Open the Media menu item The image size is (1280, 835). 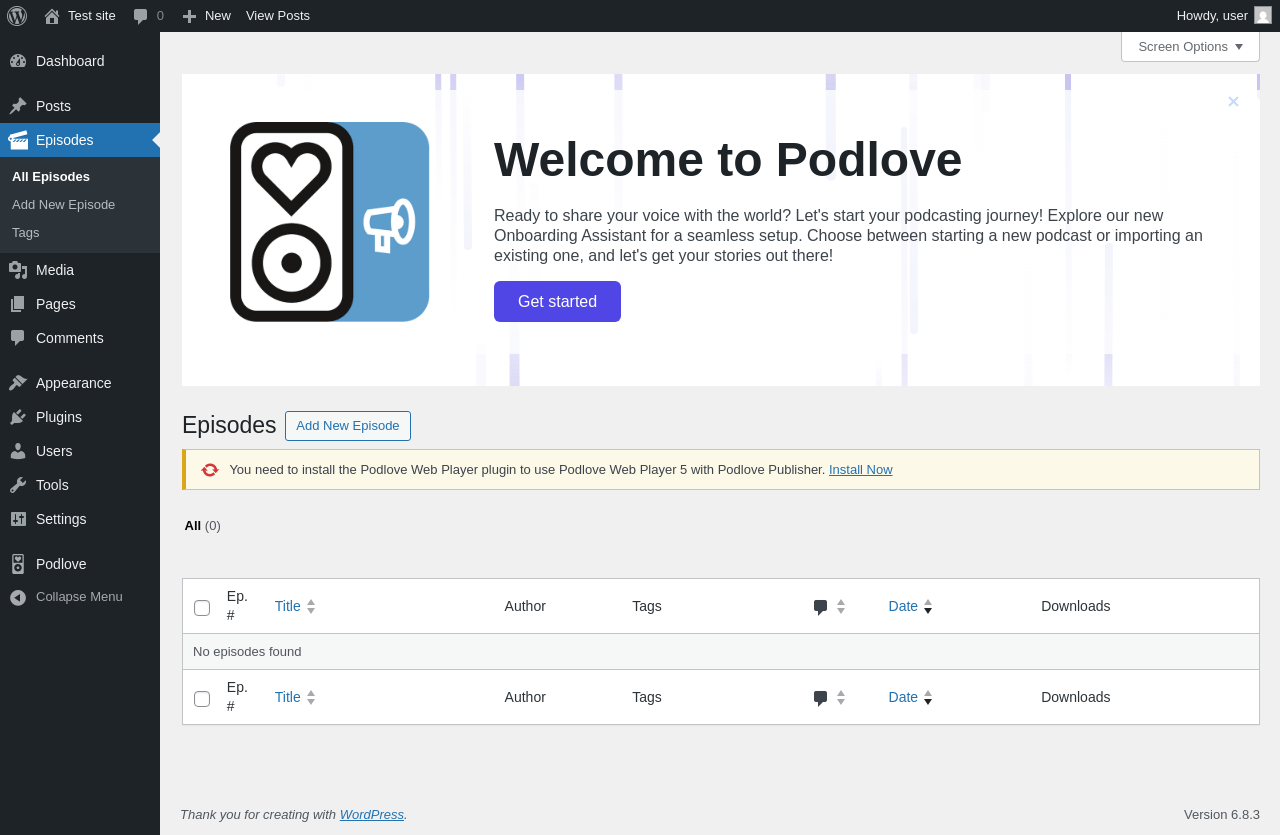[80, 270]
